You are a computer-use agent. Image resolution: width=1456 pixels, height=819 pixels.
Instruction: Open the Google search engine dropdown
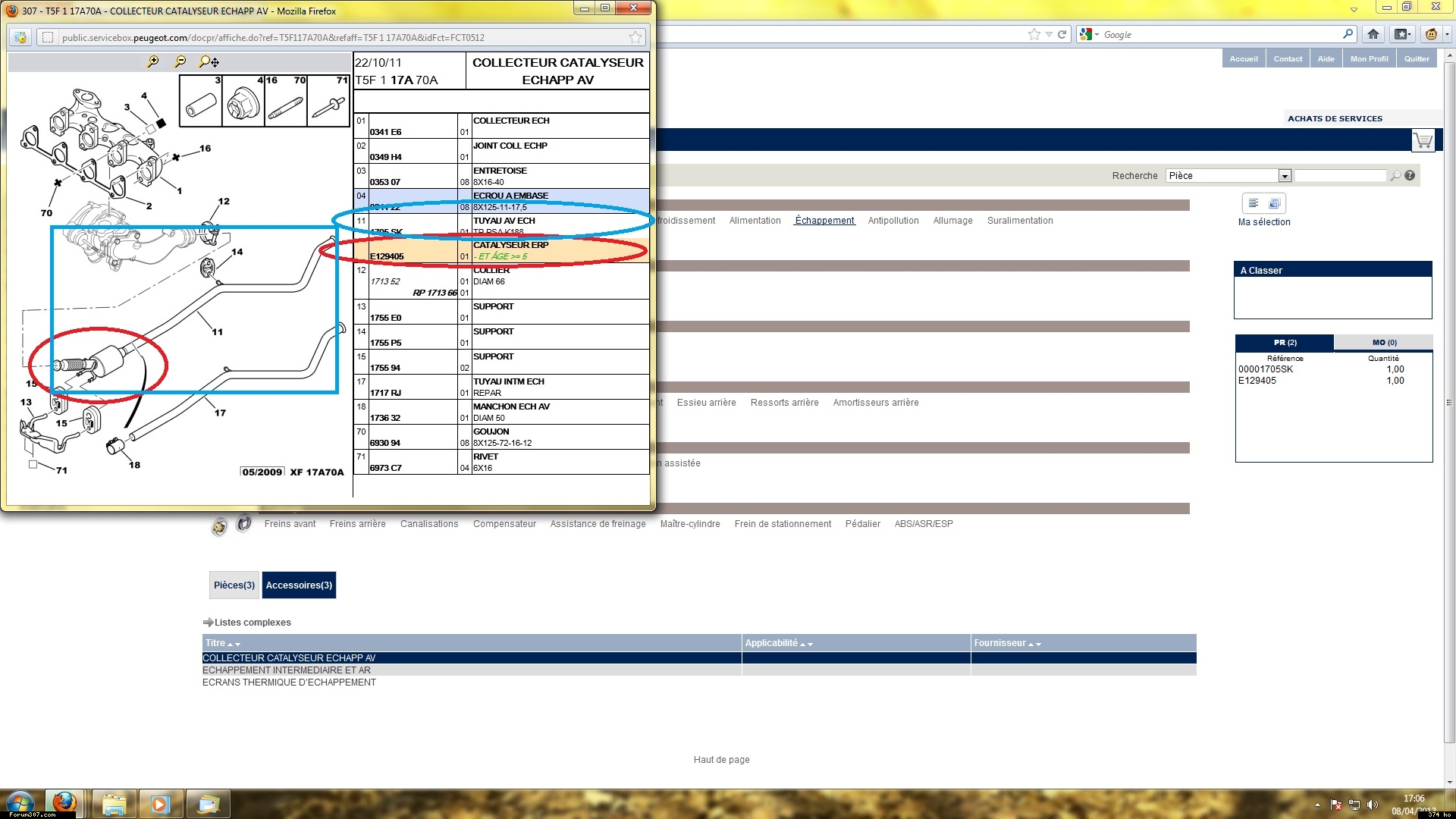tap(1089, 34)
